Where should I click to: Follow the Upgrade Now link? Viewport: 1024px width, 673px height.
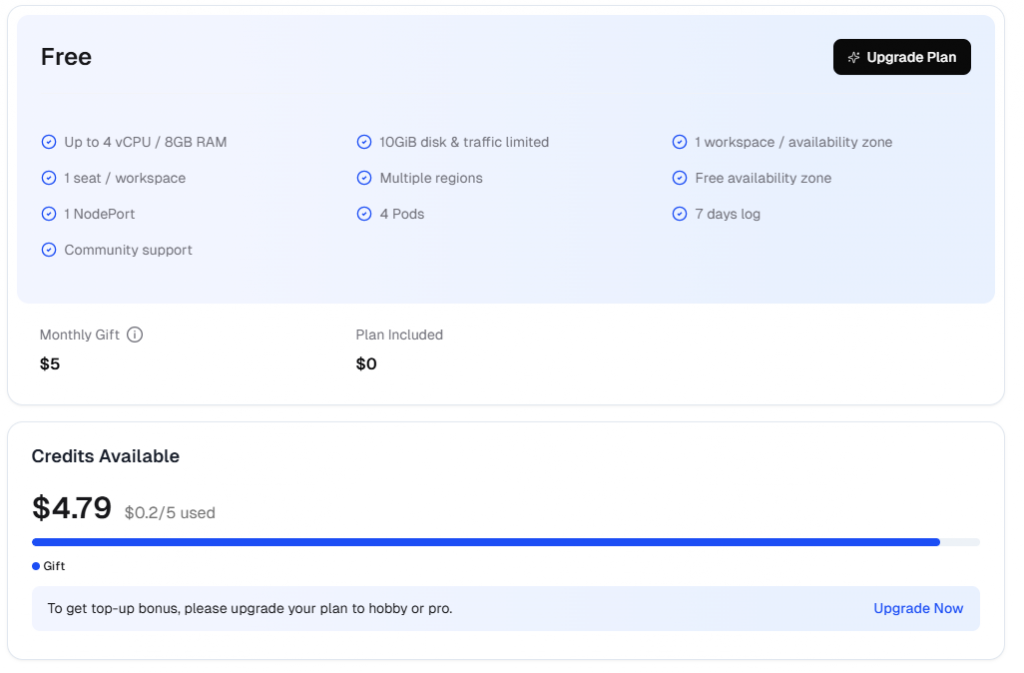coord(918,608)
